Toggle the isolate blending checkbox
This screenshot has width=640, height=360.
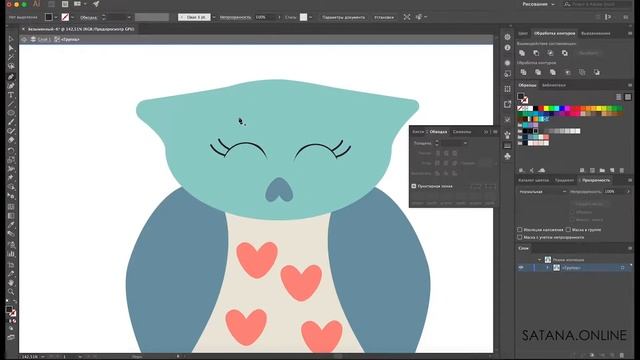(x=520, y=230)
